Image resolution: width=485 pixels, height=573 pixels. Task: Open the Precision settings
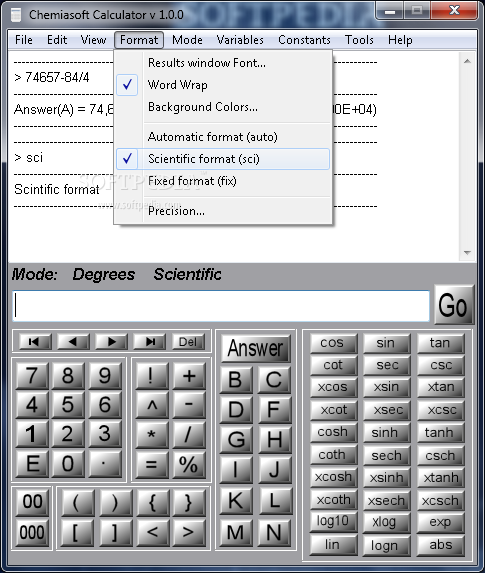point(223,211)
